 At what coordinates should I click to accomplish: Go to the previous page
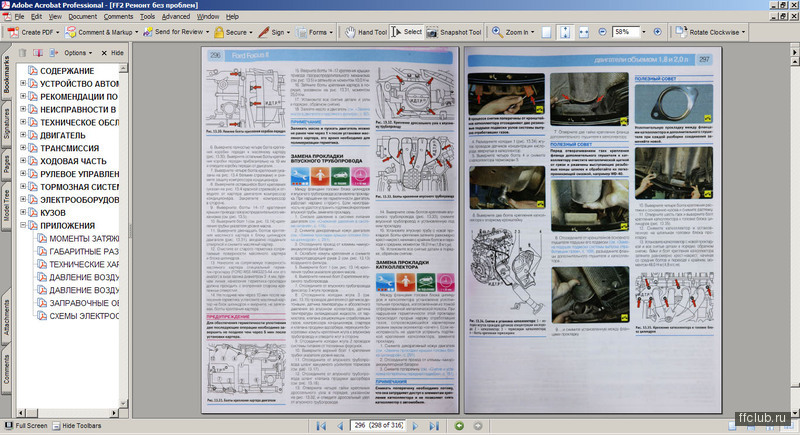[x=340, y=426]
